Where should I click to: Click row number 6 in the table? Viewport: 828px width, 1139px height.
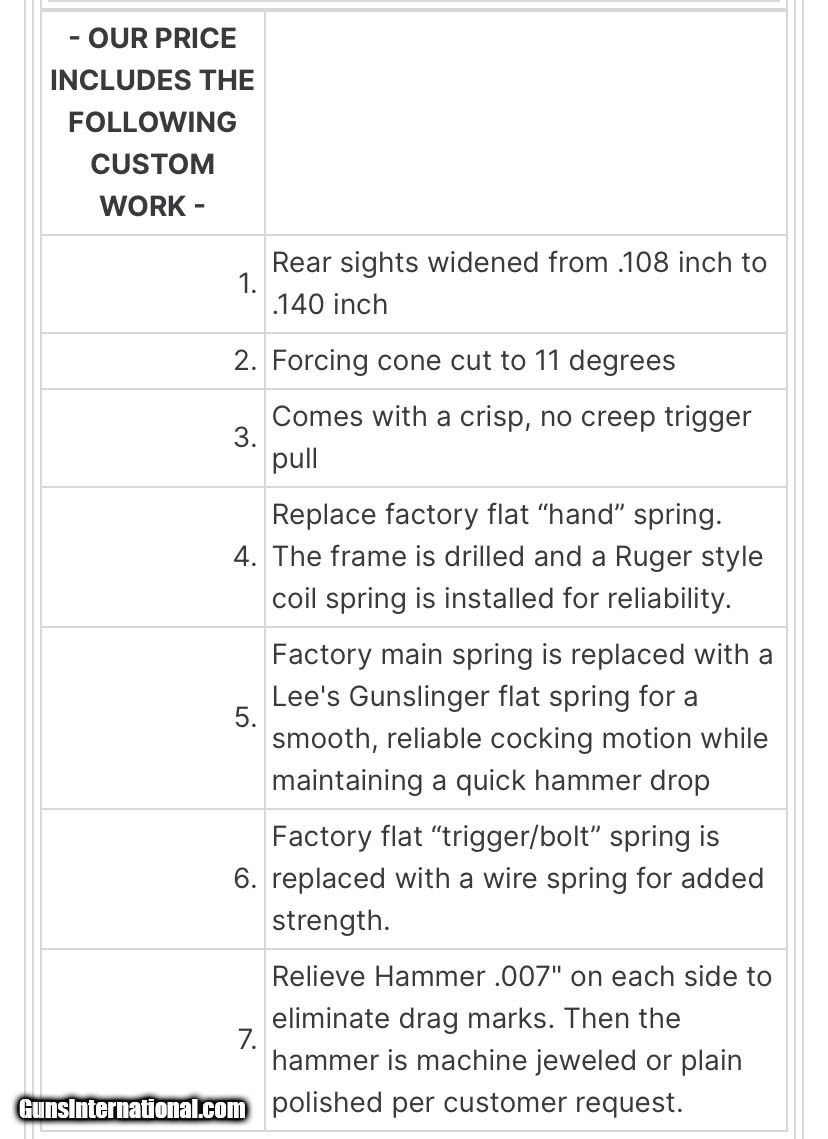tap(246, 878)
